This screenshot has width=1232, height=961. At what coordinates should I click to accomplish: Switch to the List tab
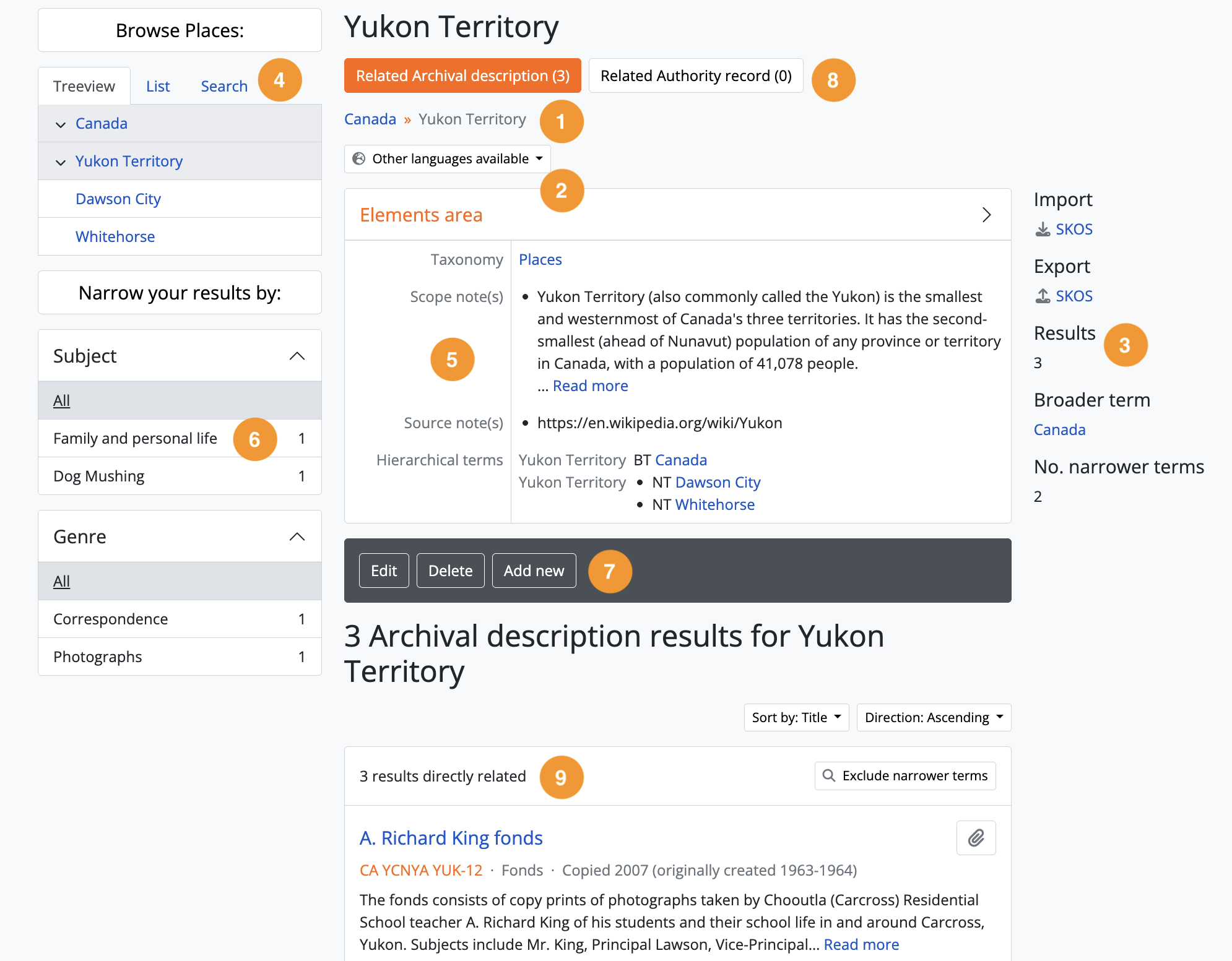point(158,86)
